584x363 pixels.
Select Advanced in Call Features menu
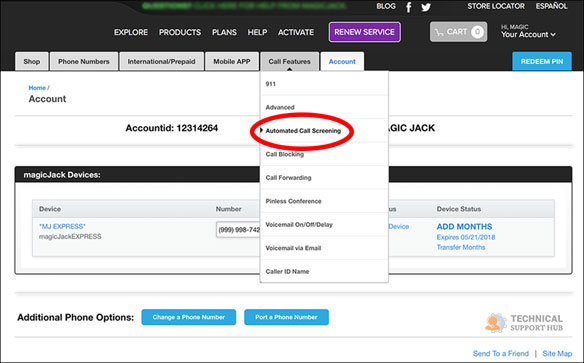pyautogui.click(x=324, y=107)
